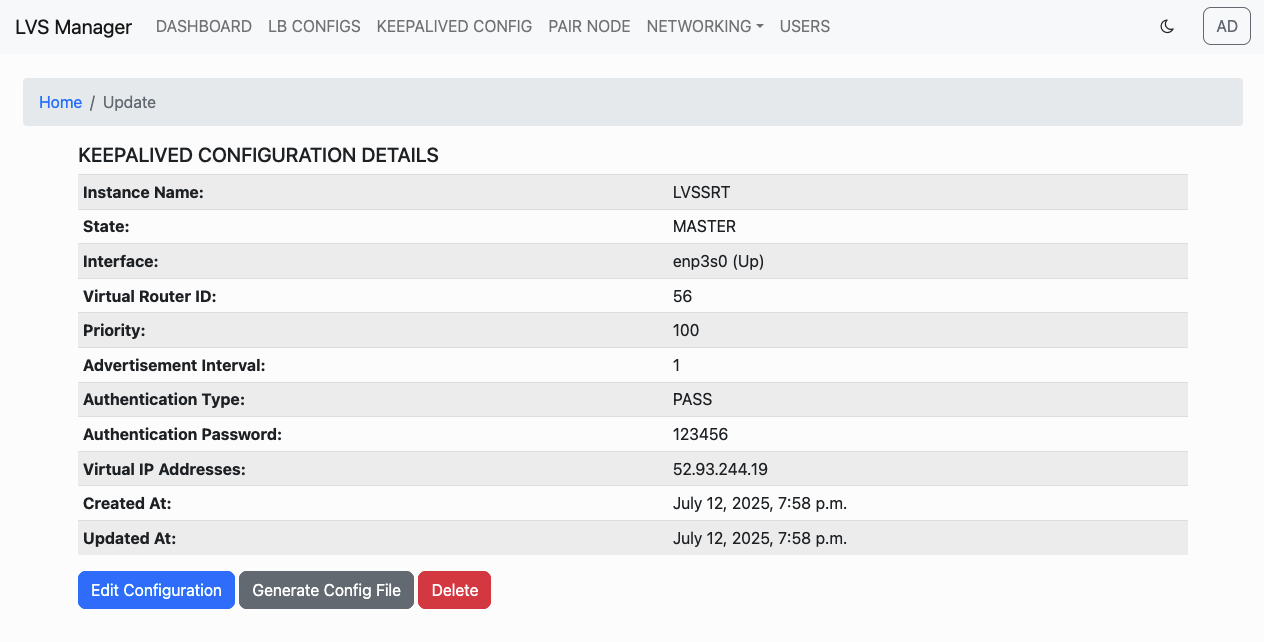1264x642 pixels.
Task: Select priority value 100
Action: (686, 330)
